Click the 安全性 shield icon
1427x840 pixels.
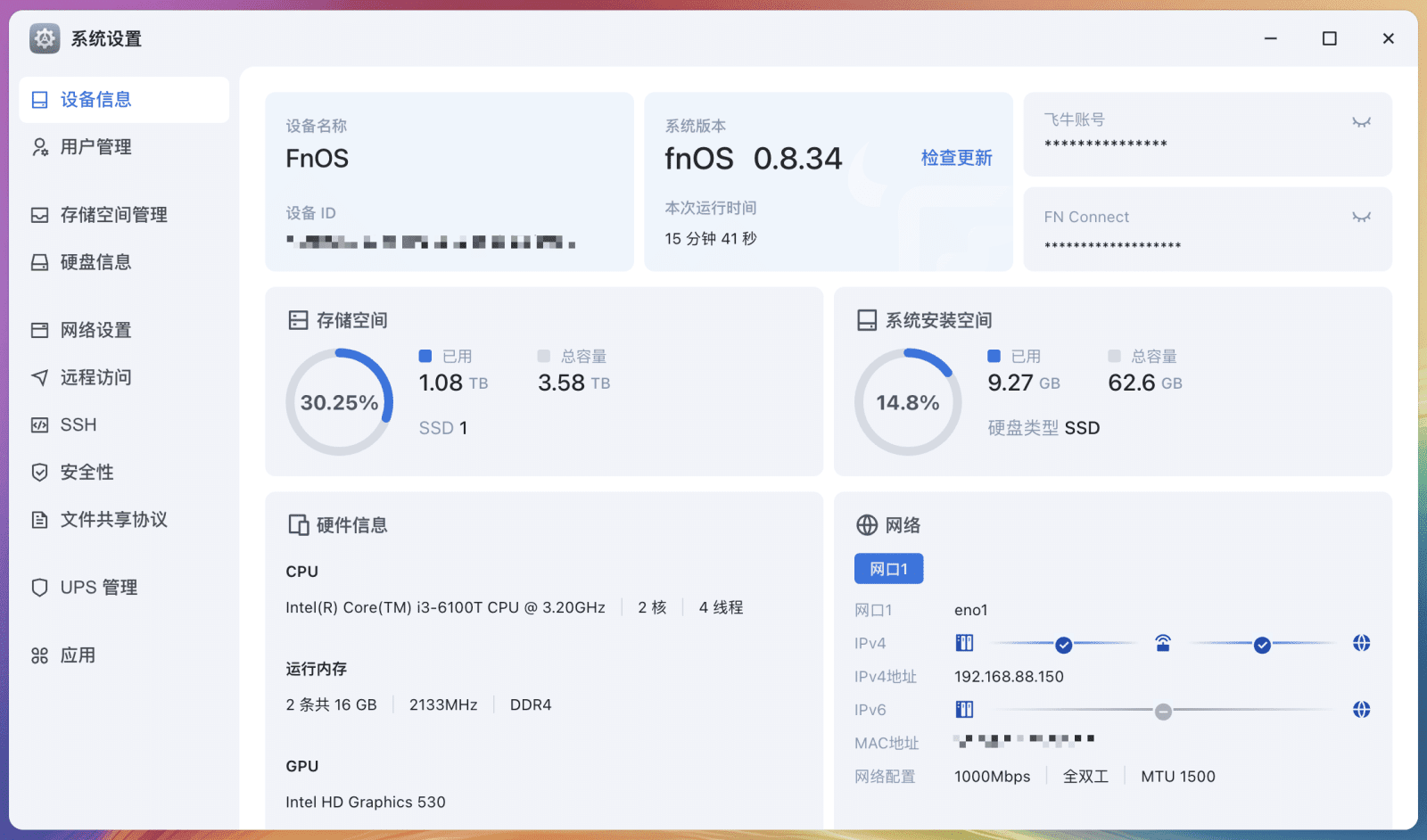pyautogui.click(x=40, y=472)
